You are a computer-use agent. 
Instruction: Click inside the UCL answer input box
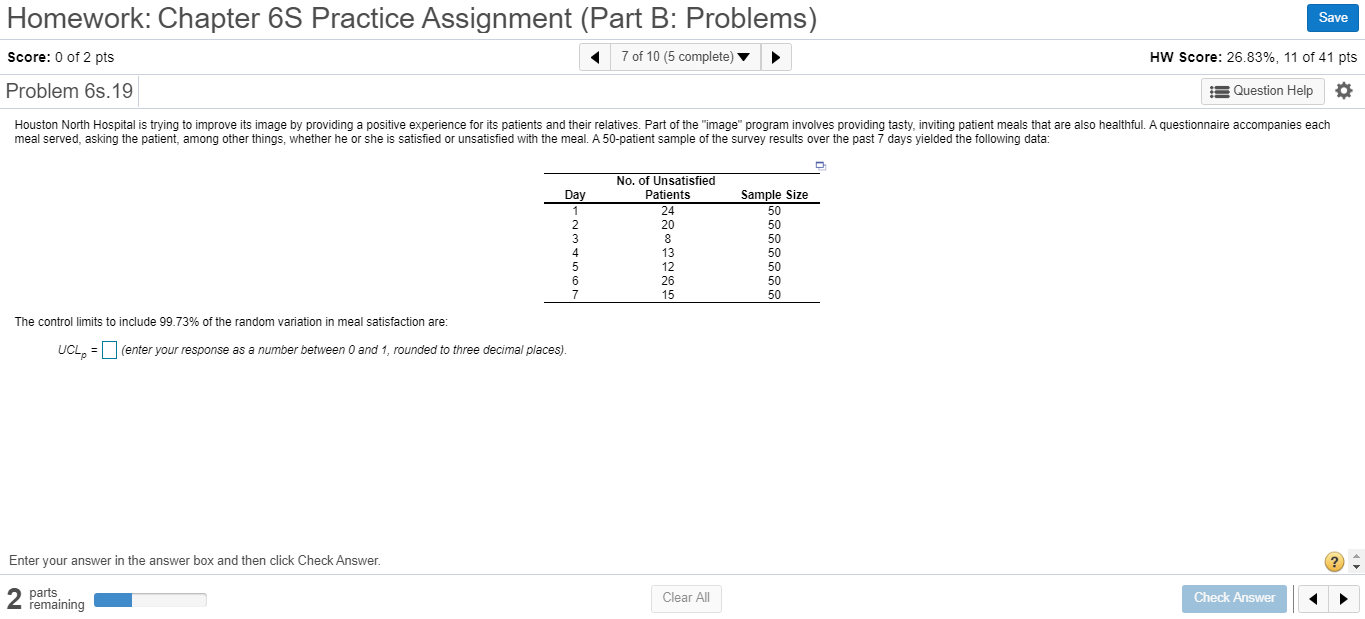click(x=109, y=350)
